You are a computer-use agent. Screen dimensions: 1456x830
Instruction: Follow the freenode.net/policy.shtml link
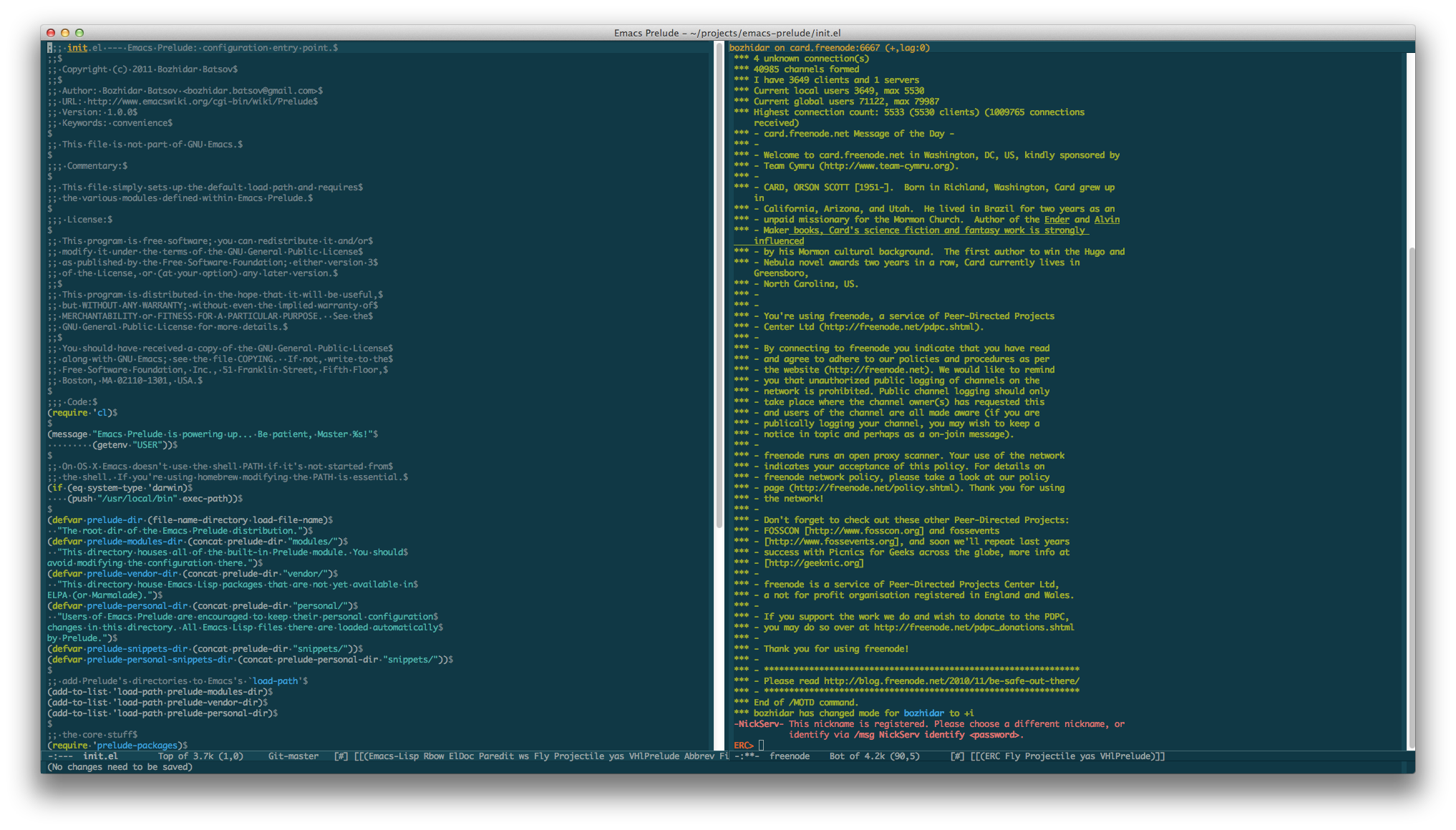click(875, 488)
